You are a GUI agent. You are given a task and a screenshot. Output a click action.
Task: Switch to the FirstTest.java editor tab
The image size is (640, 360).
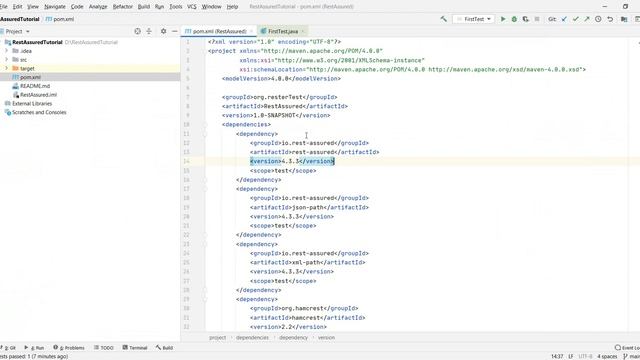pos(283,31)
